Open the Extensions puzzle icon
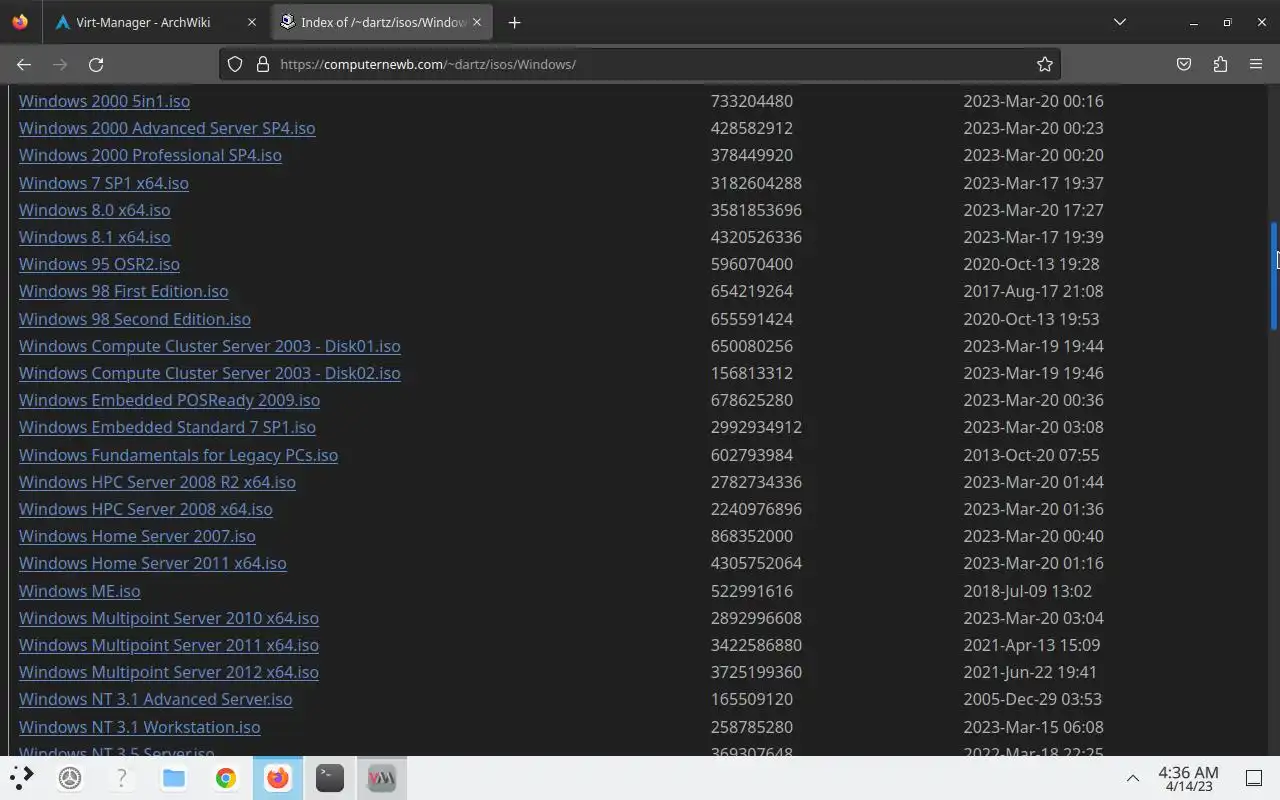 pyautogui.click(x=1220, y=64)
